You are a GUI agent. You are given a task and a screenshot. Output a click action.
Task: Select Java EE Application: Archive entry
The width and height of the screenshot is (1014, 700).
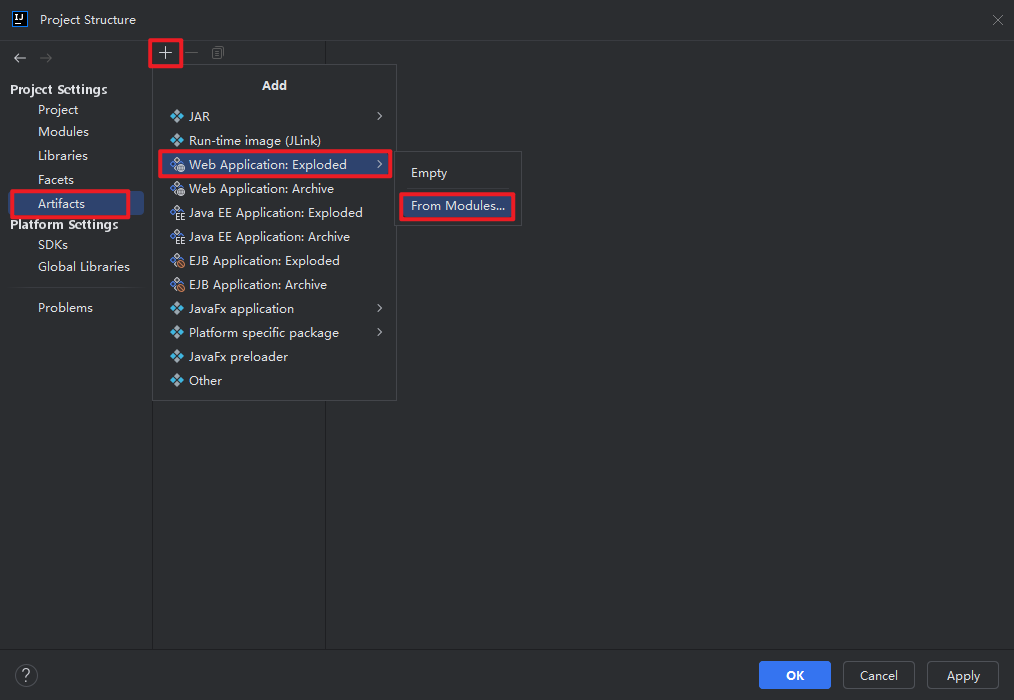(275, 237)
